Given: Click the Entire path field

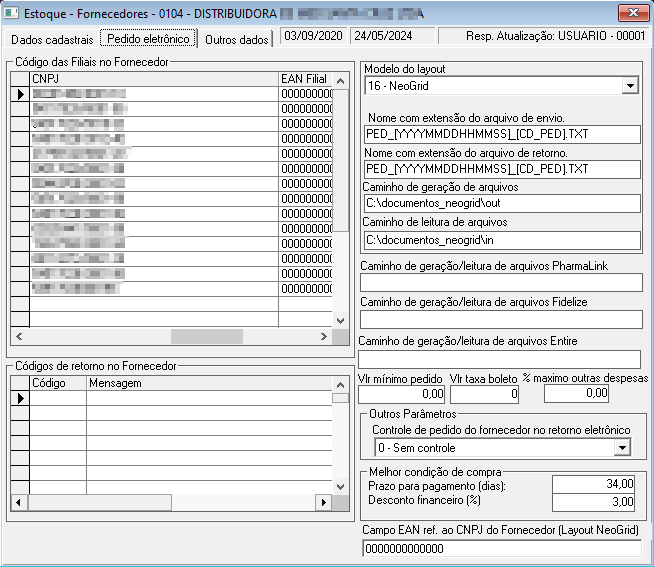Looking at the screenshot, I should (x=500, y=359).
